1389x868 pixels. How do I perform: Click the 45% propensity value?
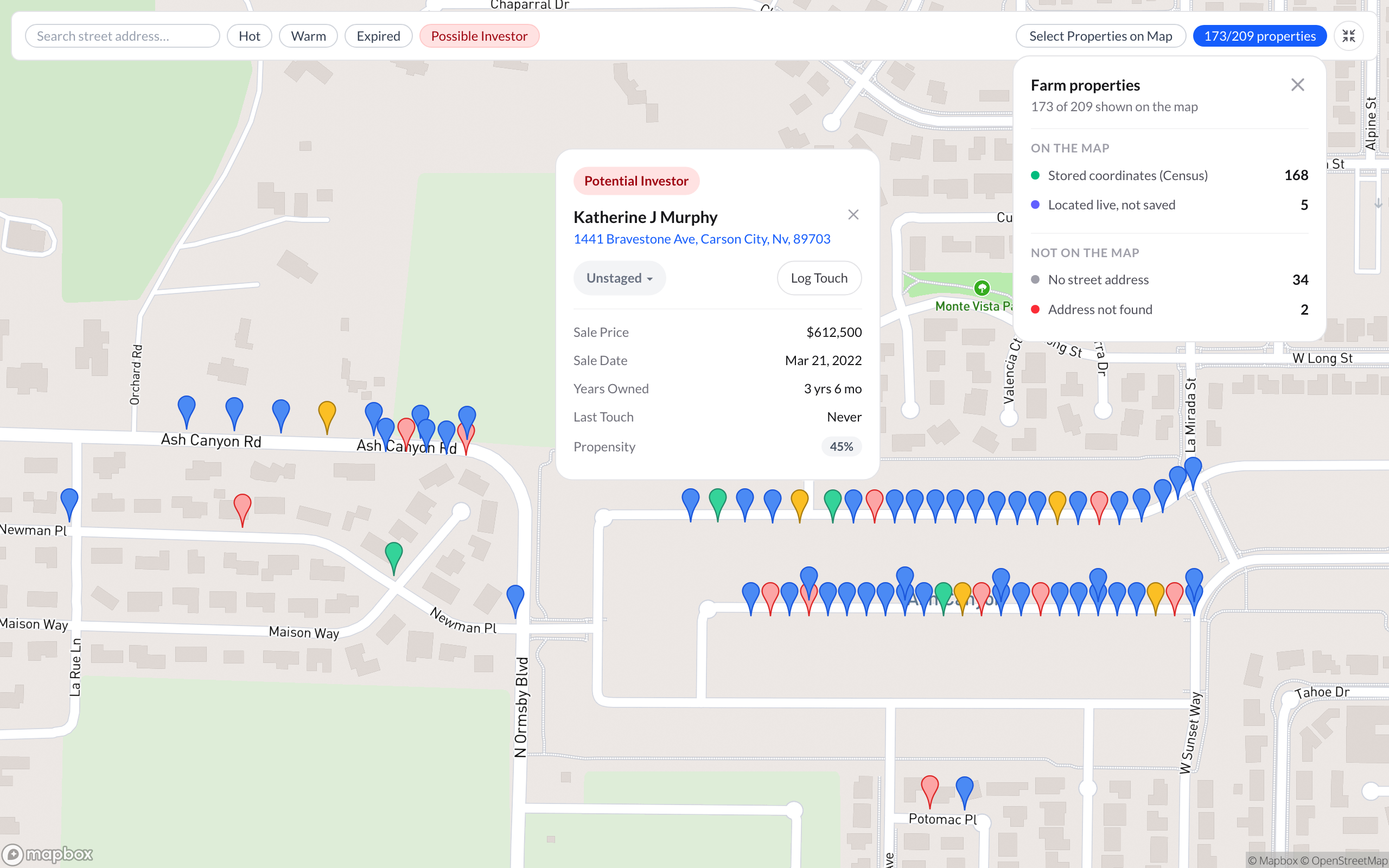(x=842, y=446)
